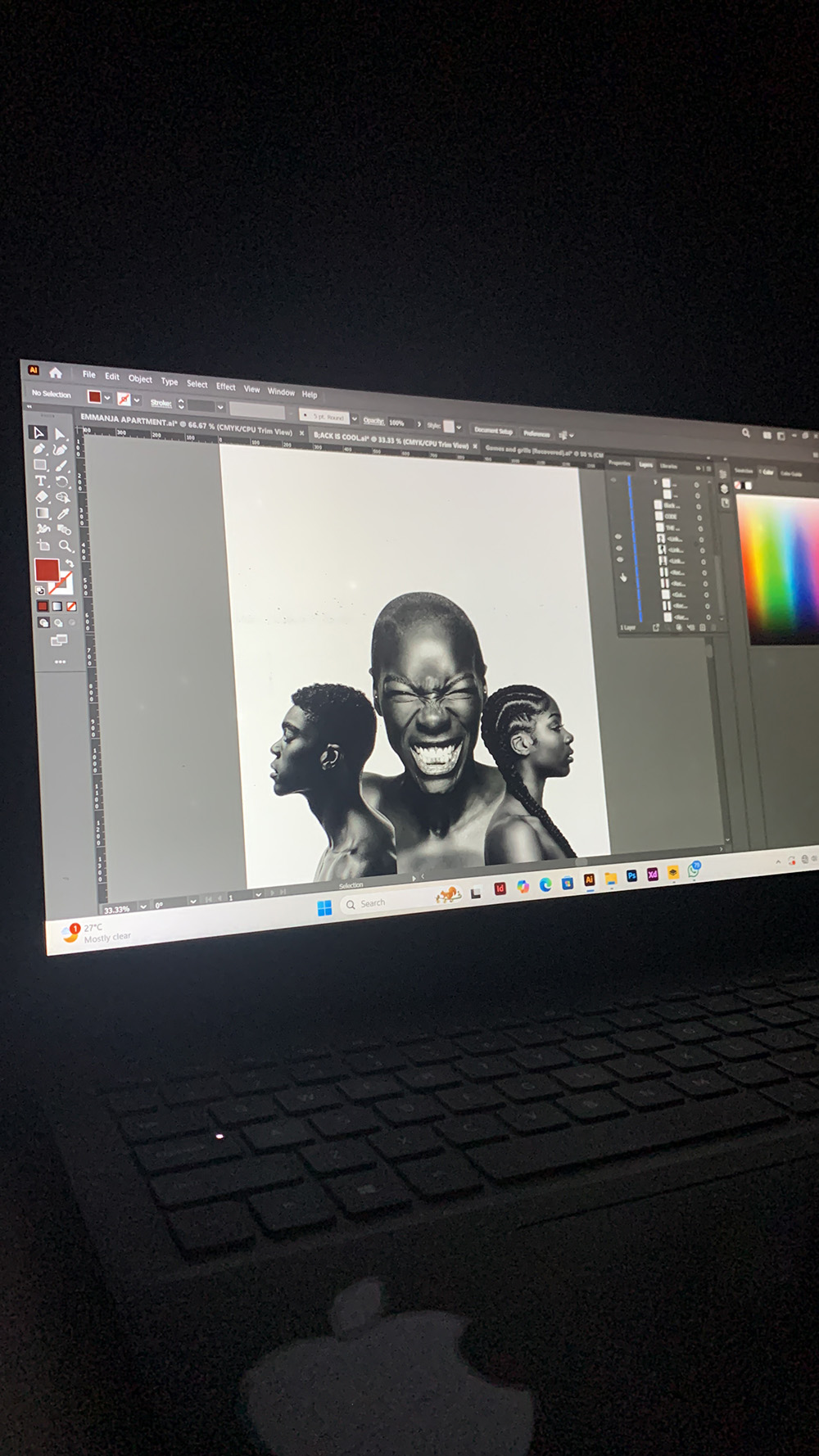Swap fill and stroke colors arrow

(x=70, y=563)
